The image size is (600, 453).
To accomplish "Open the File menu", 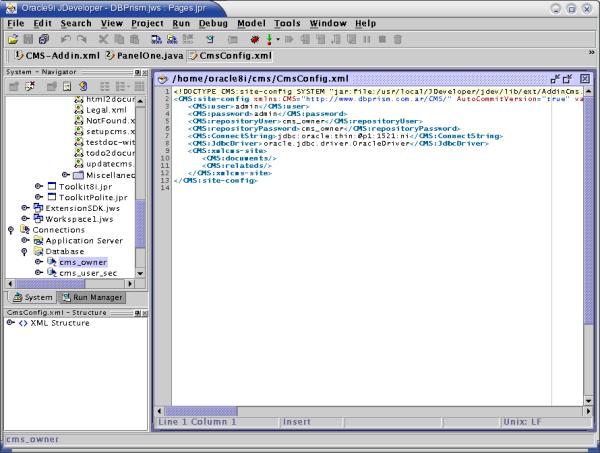I will (16, 23).
